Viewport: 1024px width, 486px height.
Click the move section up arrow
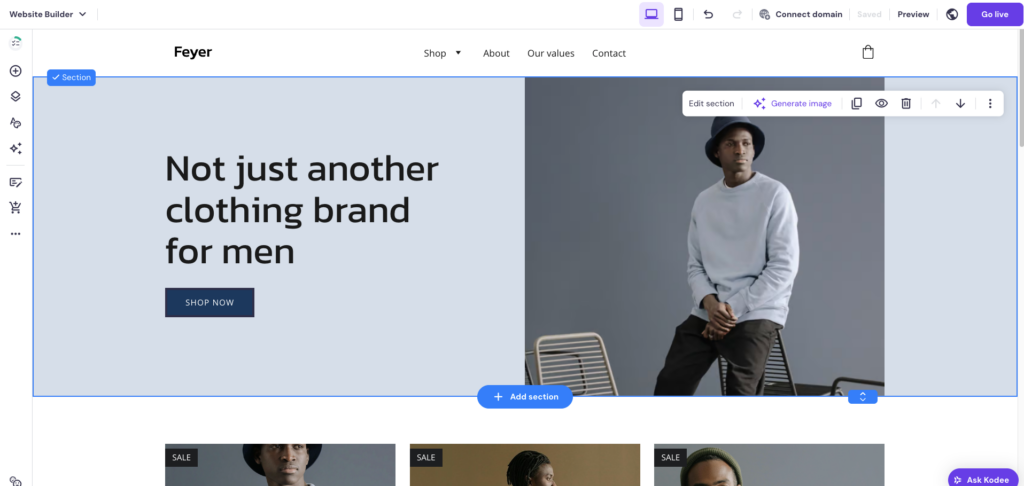point(936,103)
